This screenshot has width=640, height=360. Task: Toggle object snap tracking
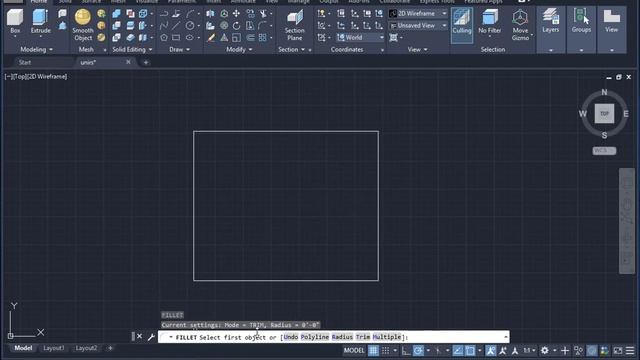point(458,350)
